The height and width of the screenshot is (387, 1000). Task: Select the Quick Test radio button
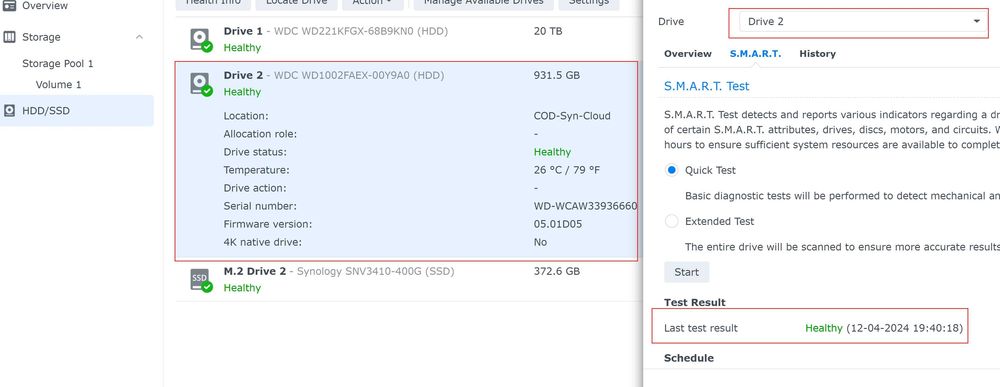[x=671, y=170]
